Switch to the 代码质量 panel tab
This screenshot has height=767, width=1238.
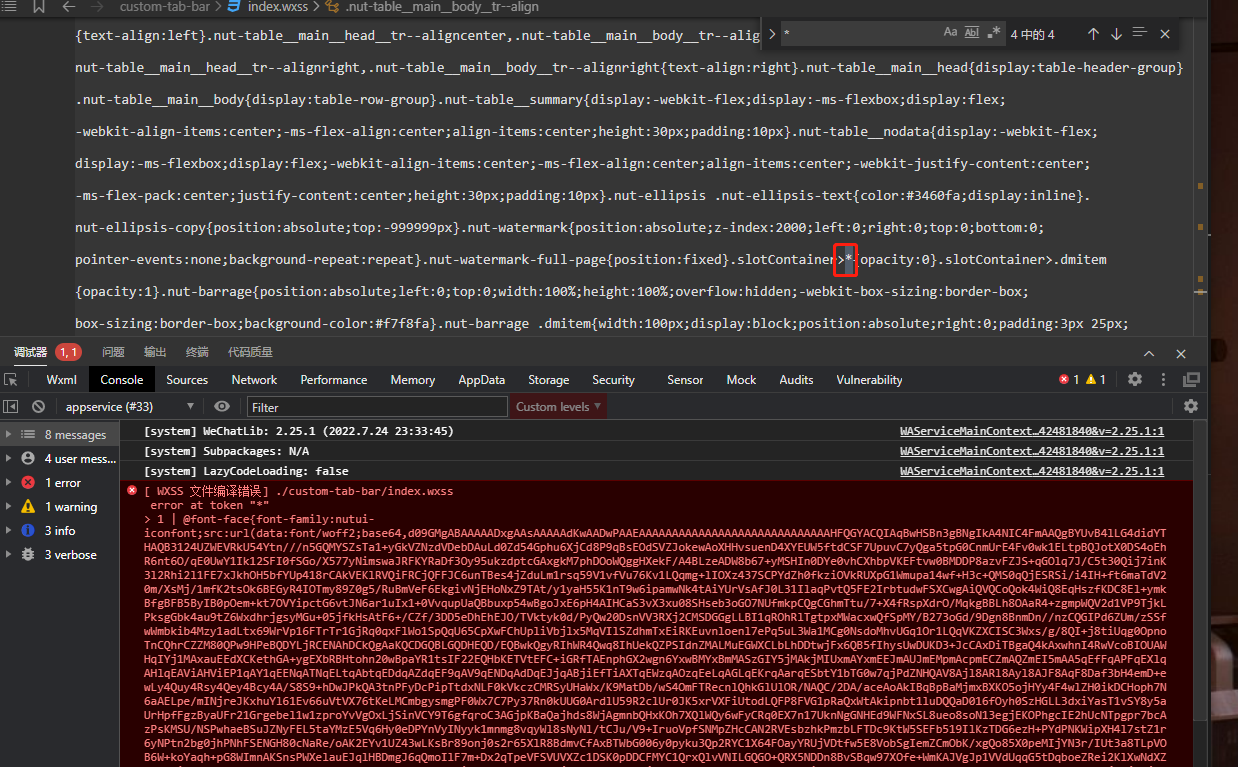[x=250, y=352]
